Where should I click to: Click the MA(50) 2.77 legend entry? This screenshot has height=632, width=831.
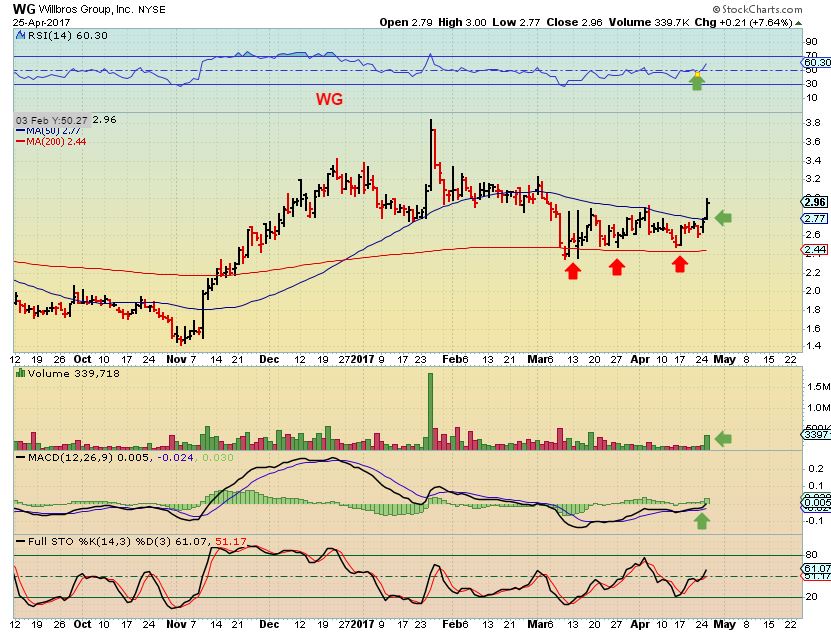(x=49, y=131)
